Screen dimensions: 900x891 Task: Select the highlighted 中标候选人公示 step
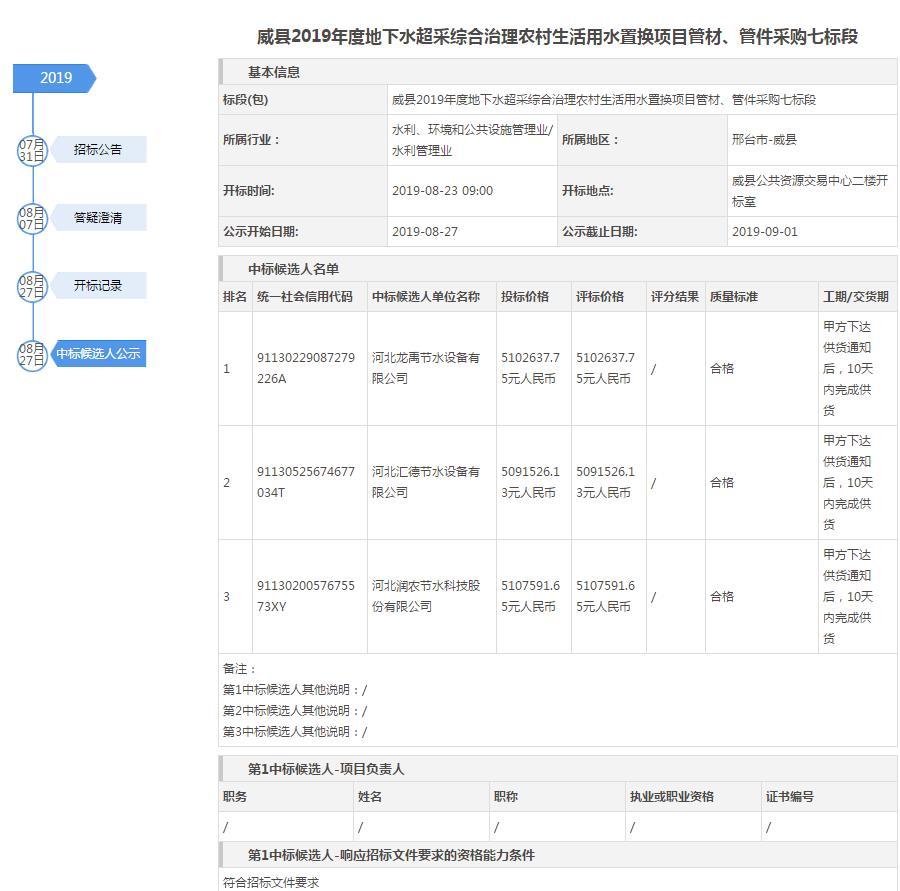(x=98, y=354)
